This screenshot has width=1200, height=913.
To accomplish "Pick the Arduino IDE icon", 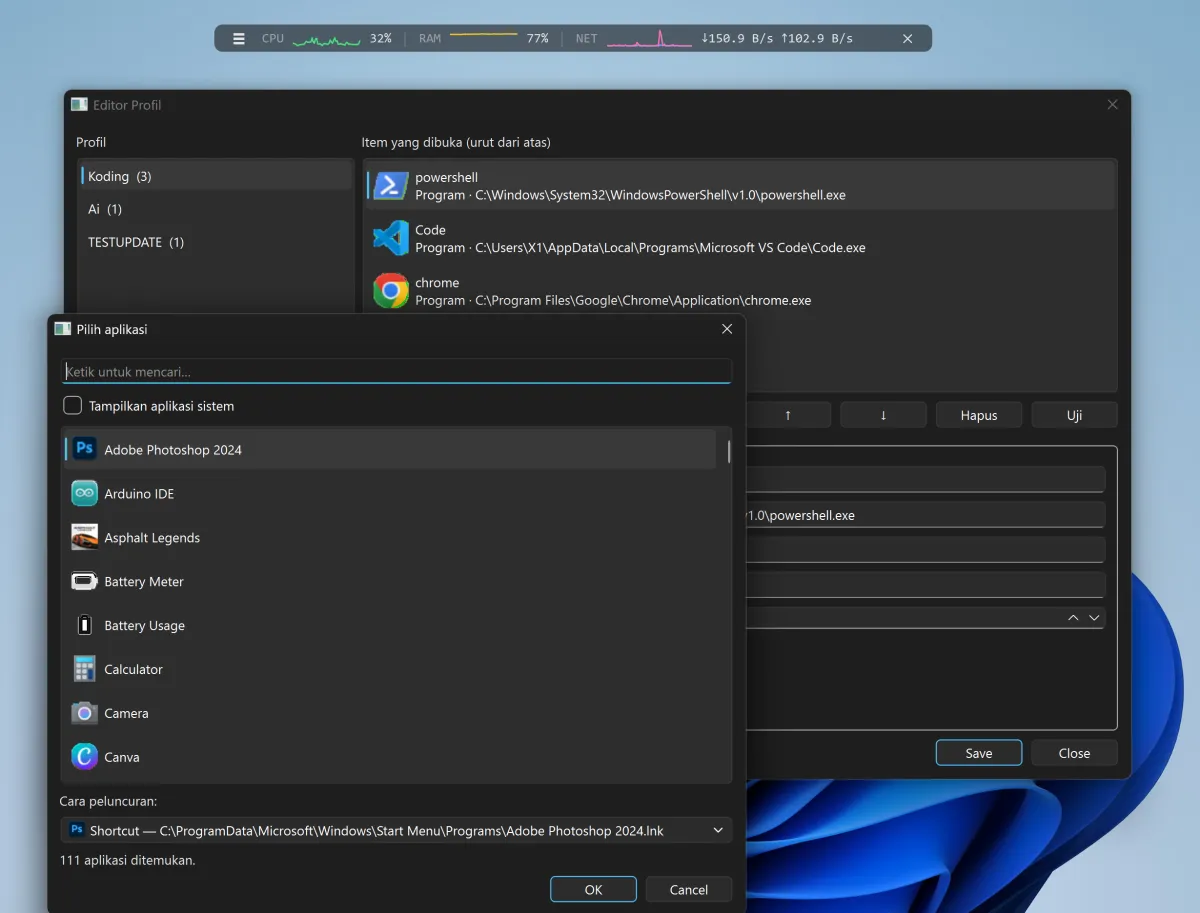I will coord(85,494).
